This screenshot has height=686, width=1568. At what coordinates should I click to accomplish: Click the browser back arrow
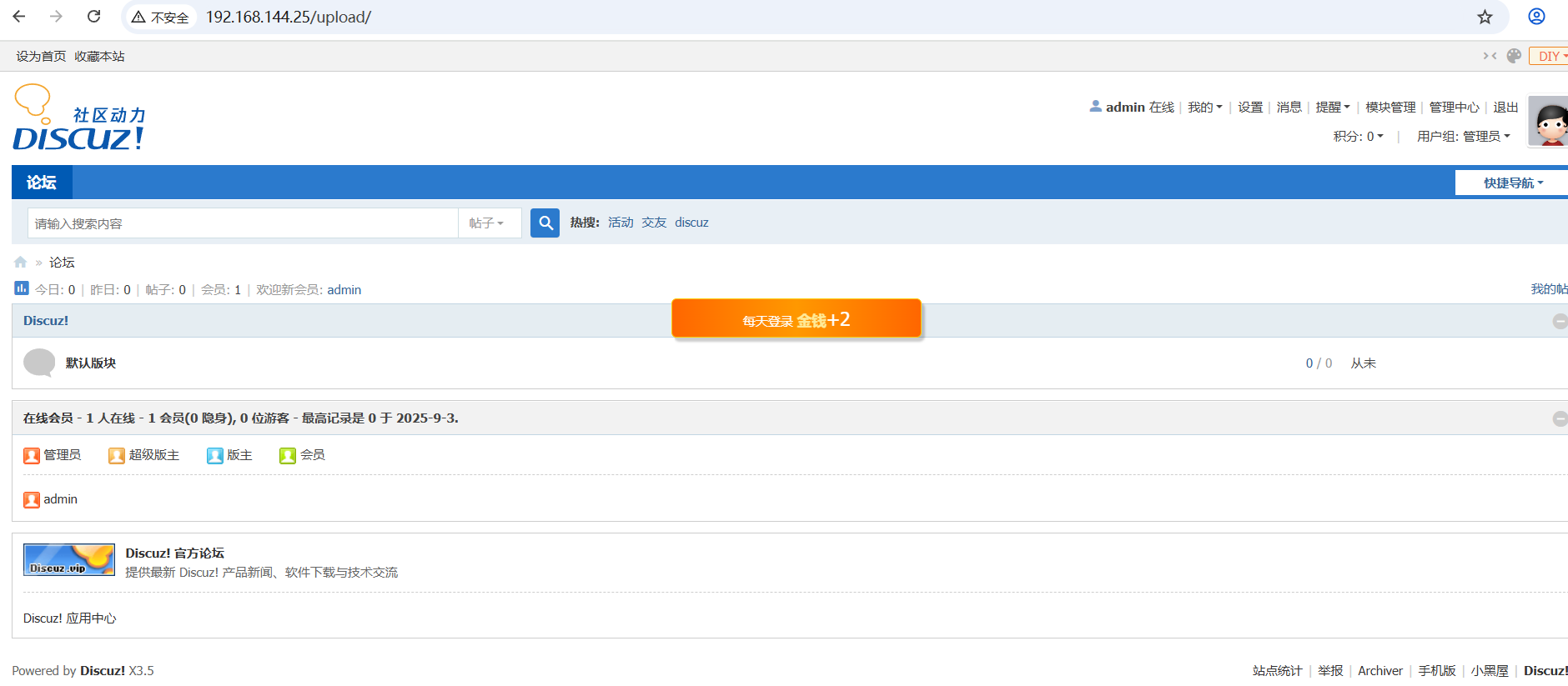tap(19, 17)
